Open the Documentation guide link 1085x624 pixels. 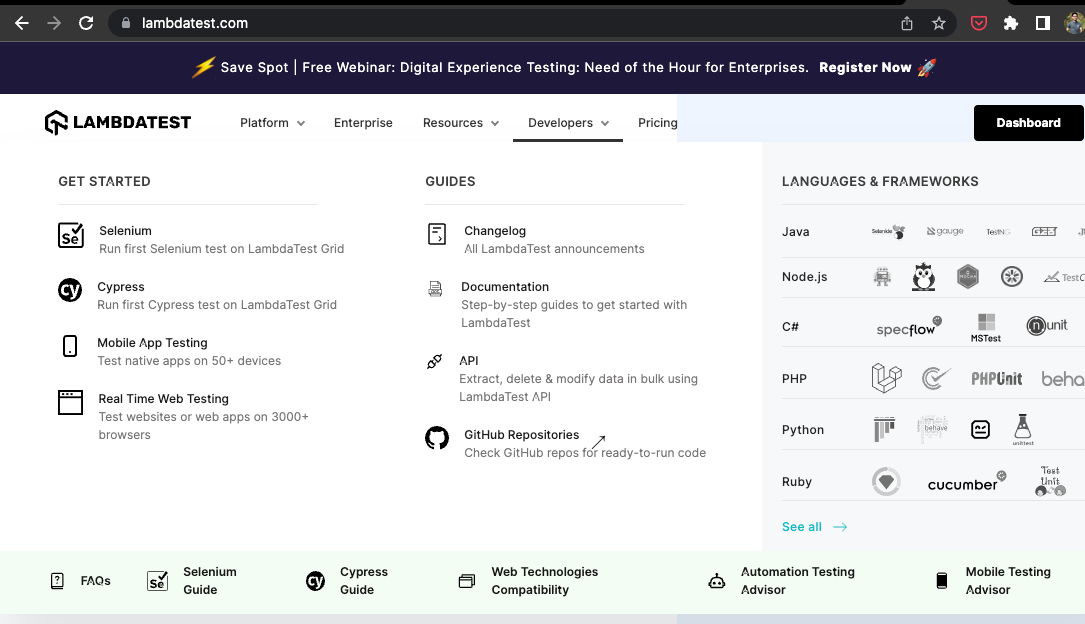pyautogui.click(x=505, y=287)
